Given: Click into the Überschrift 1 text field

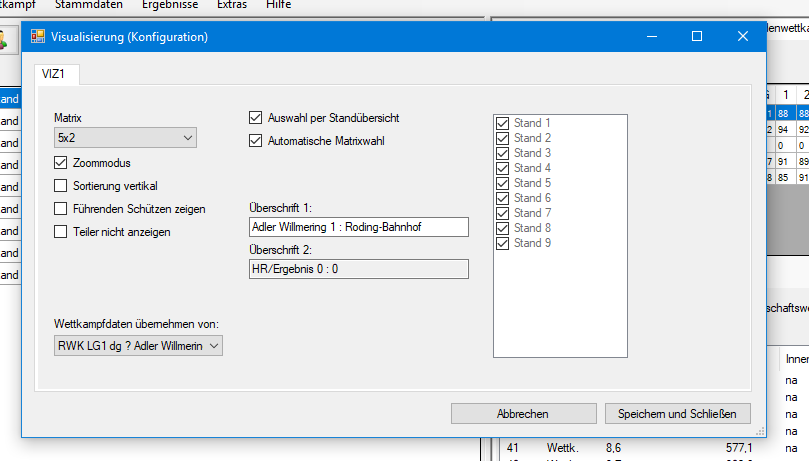Looking at the screenshot, I should click(x=358, y=228).
